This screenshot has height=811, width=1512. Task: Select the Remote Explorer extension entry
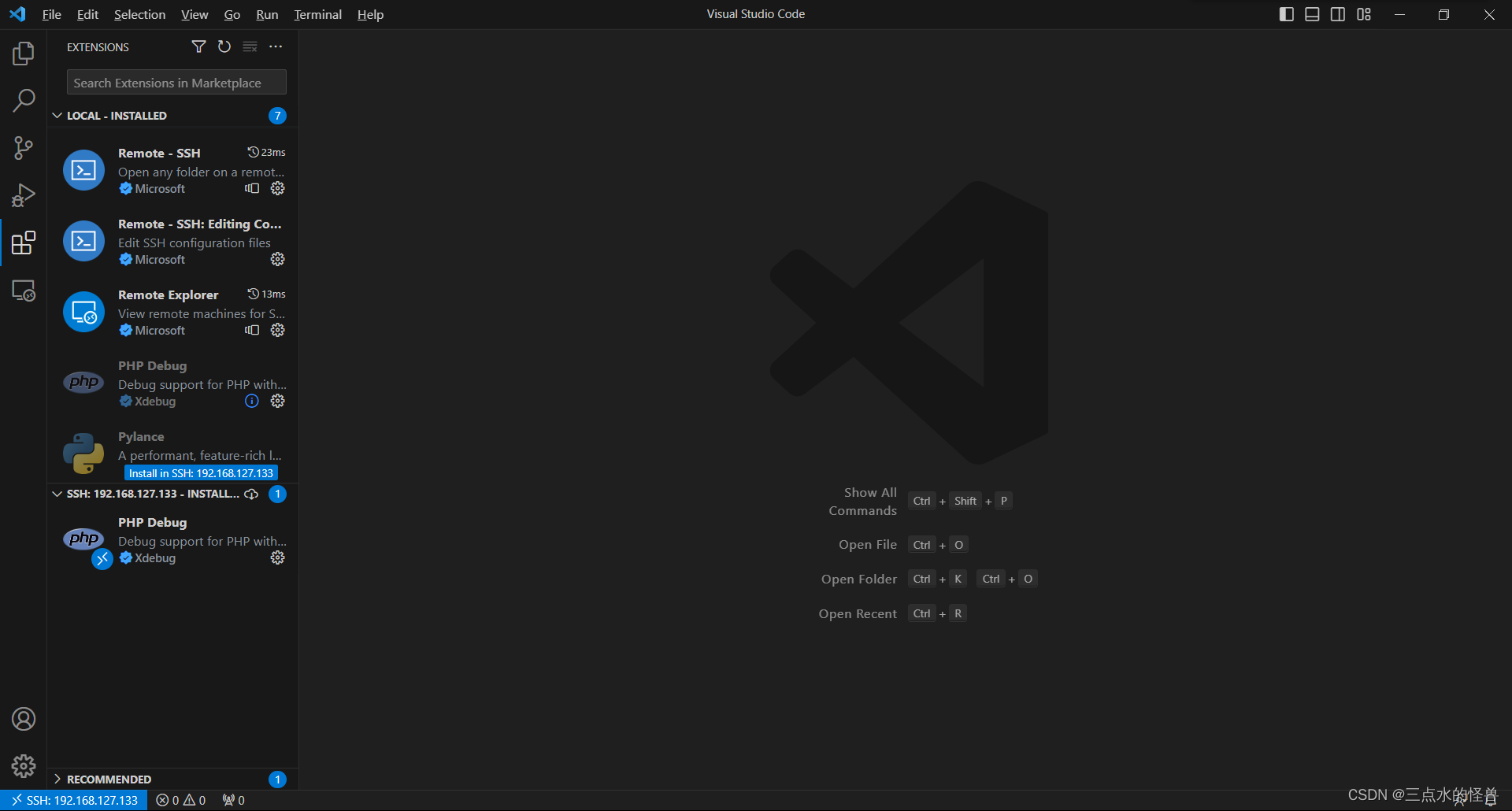coord(172,312)
